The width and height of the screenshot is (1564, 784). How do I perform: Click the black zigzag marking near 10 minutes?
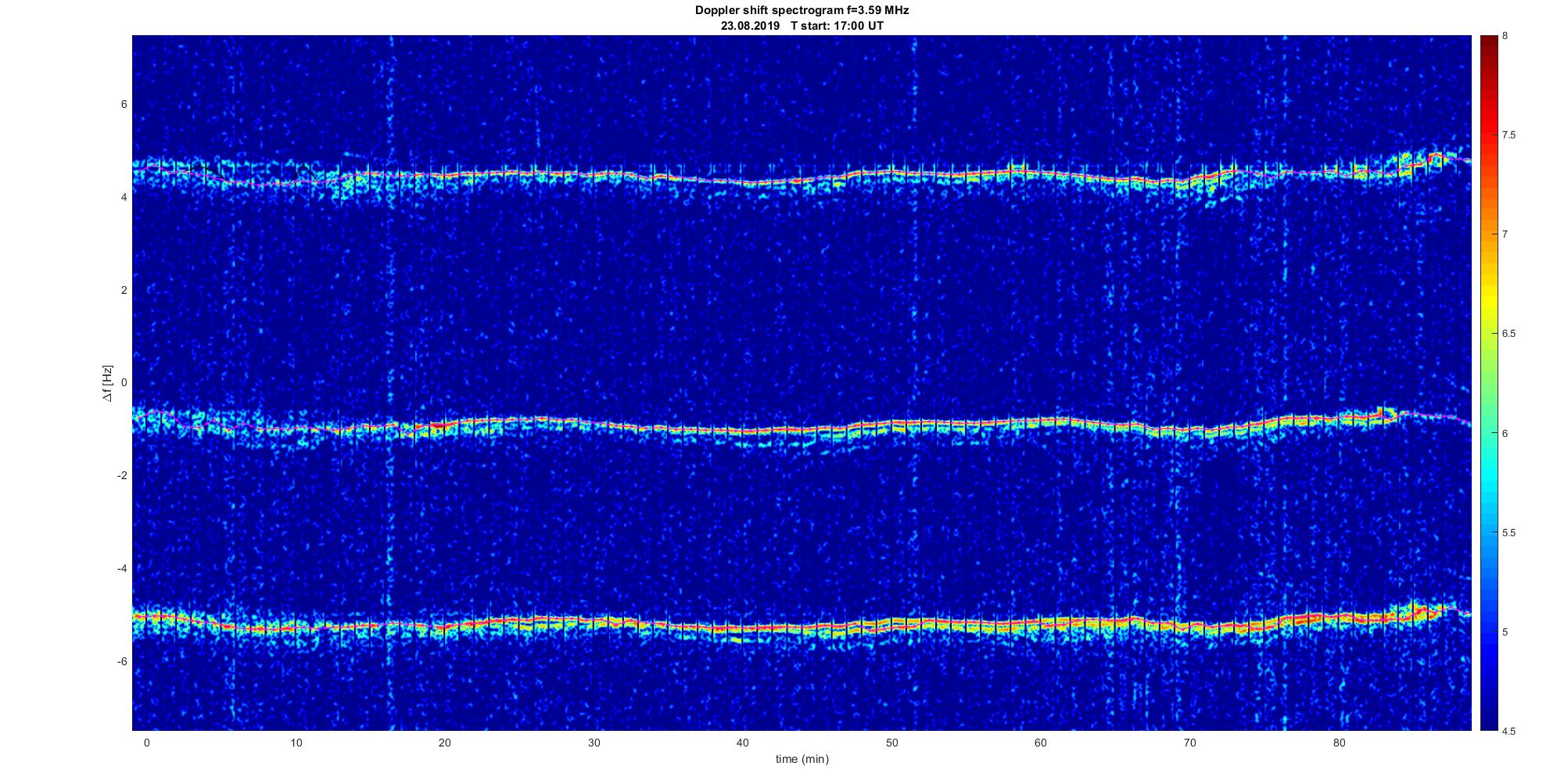click(x=302, y=173)
